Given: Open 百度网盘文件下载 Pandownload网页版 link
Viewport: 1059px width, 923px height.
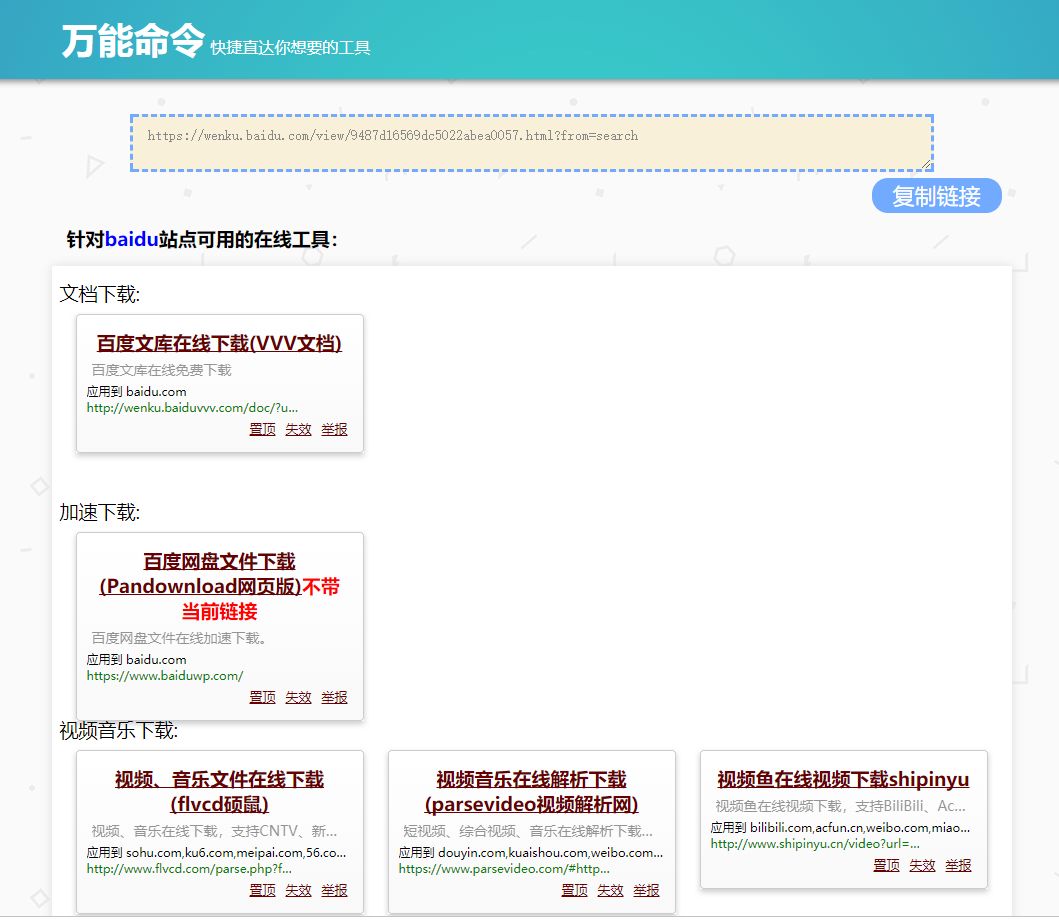Looking at the screenshot, I should click(201, 573).
